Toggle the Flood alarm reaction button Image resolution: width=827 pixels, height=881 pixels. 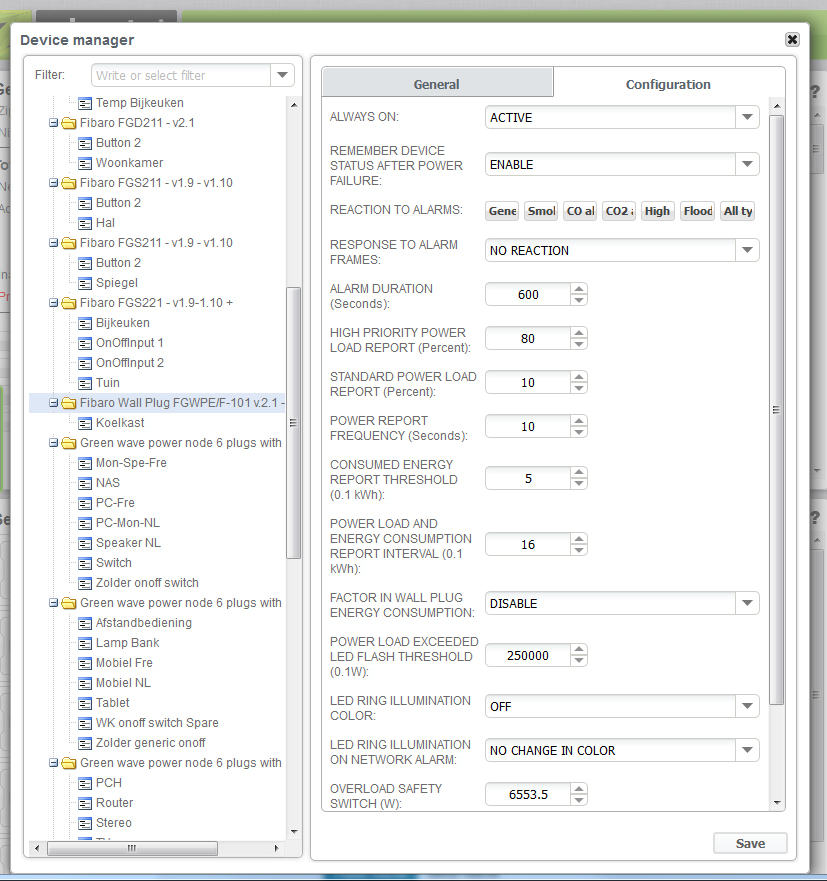pyautogui.click(x=697, y=211)
